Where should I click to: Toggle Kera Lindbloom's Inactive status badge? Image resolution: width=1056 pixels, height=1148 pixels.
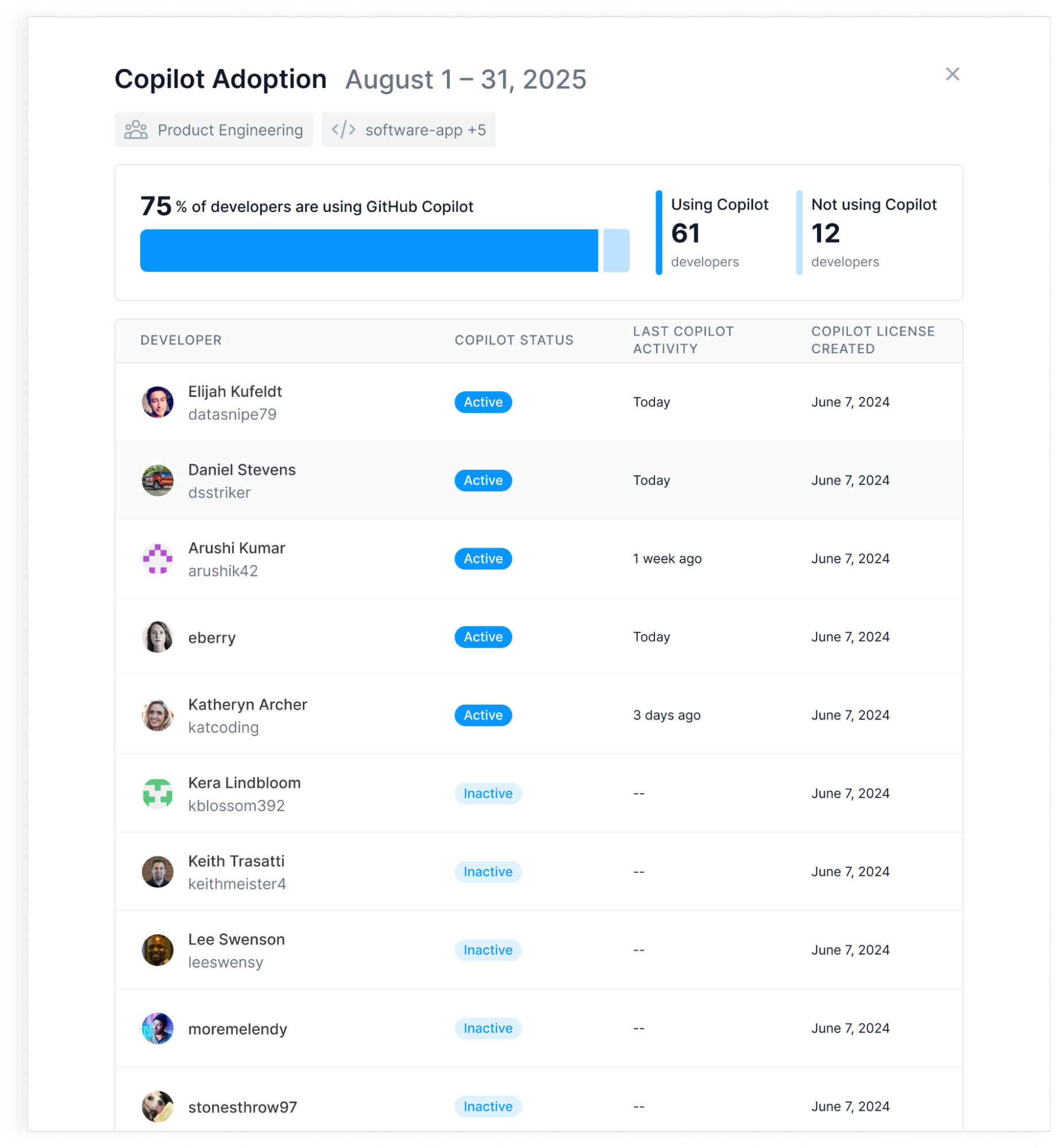488,793
